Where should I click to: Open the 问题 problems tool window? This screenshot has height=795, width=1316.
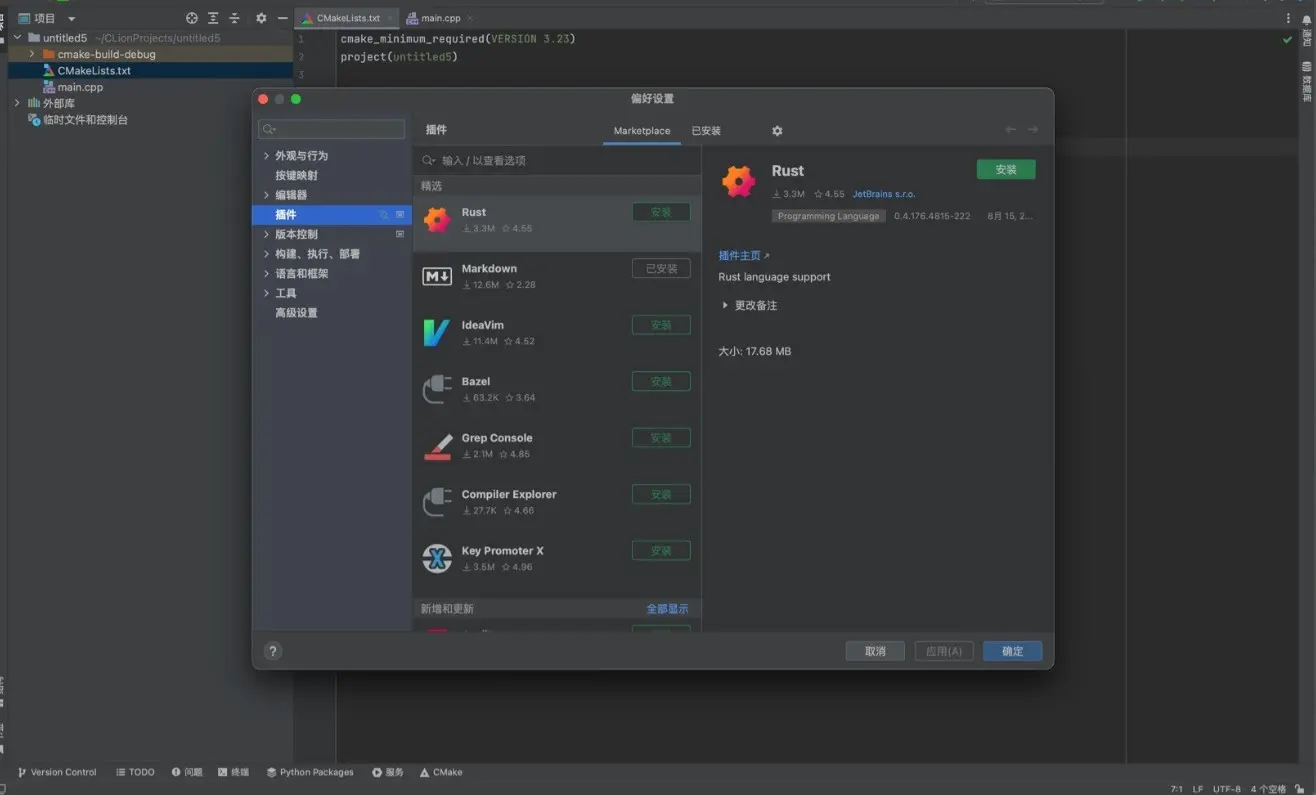pyautogui.click(x=187, y=772)
